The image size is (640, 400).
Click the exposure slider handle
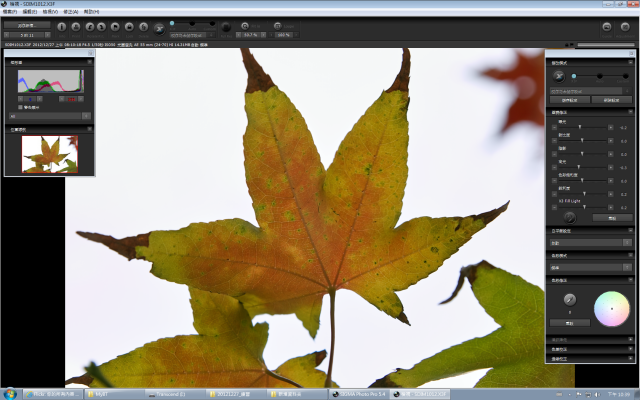(x=580, y=127)
